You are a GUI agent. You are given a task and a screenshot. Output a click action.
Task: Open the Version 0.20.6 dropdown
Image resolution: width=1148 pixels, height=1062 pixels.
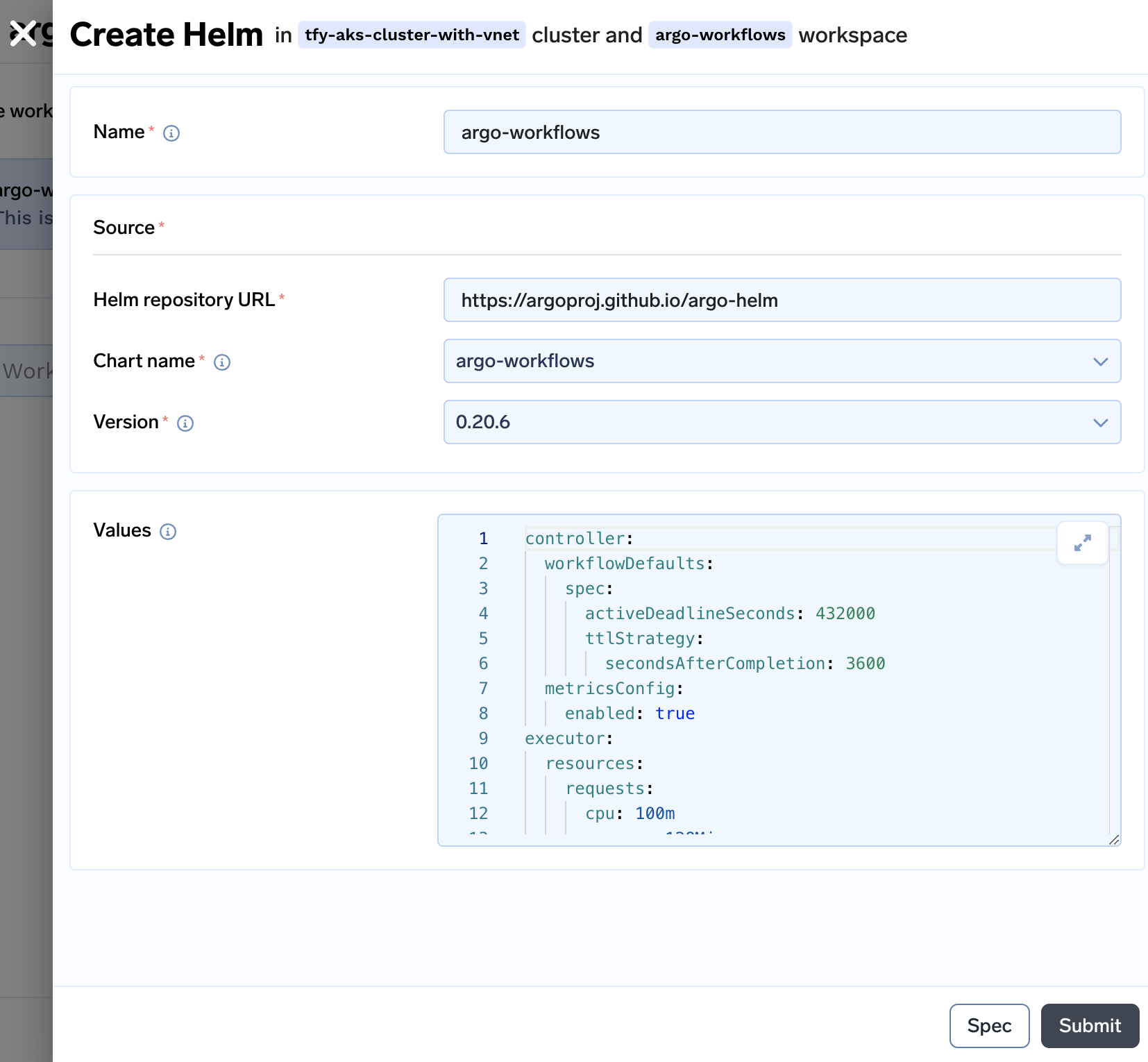coord(782,422)
